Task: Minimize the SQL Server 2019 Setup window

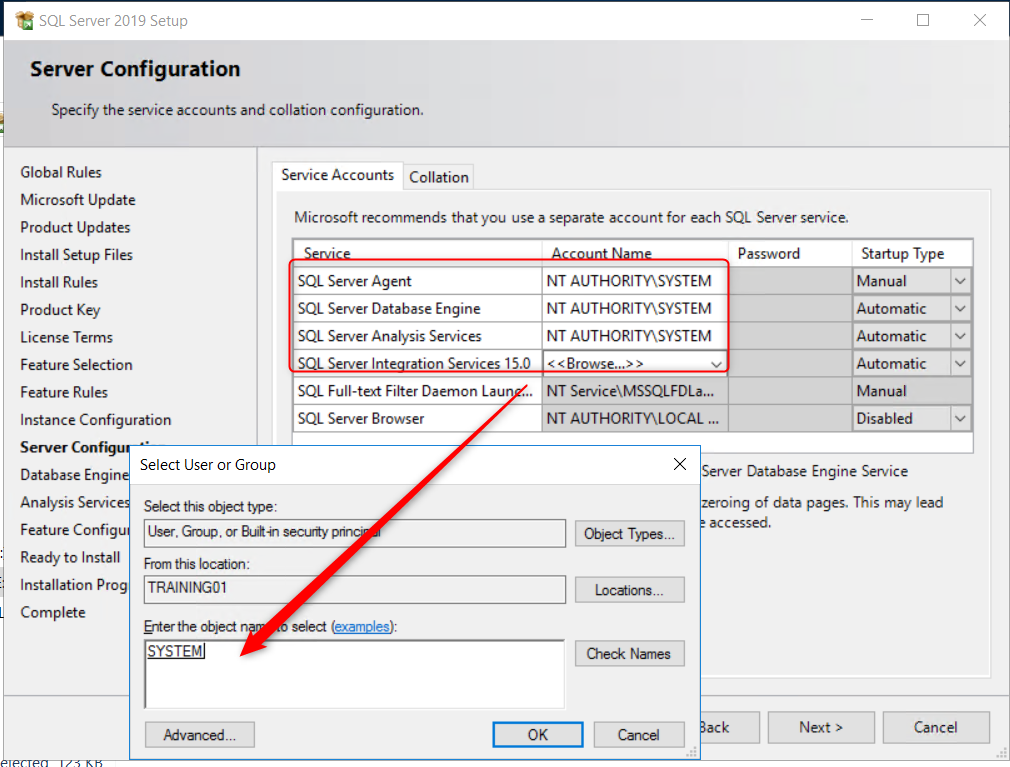Action: [867, 21]
